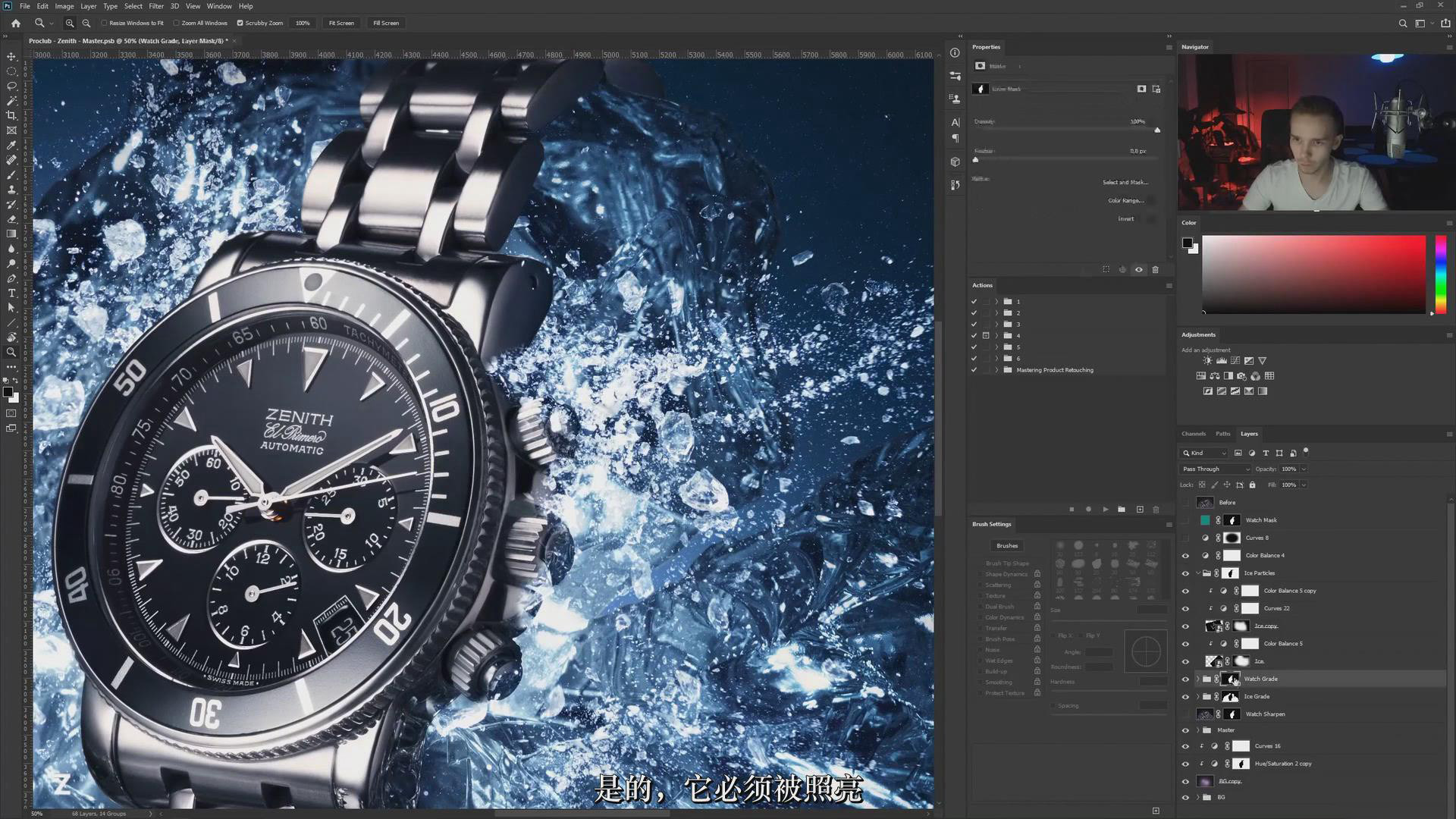
Task: Select the Pen tool
Action: 11,278
